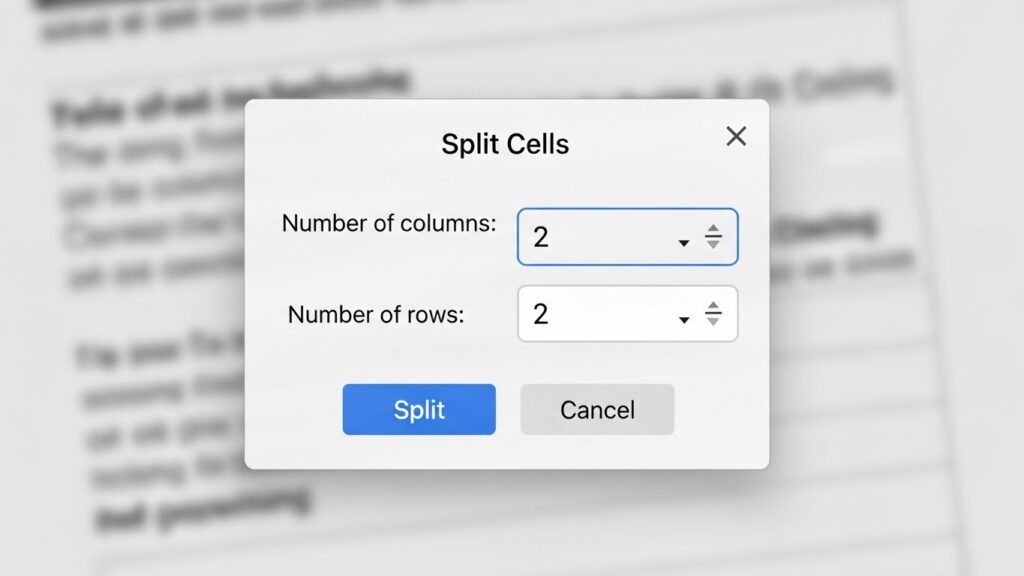The image size is (1024, 576).
Task: Increase the number of rows with up arrow
Action: pos(713,307)
